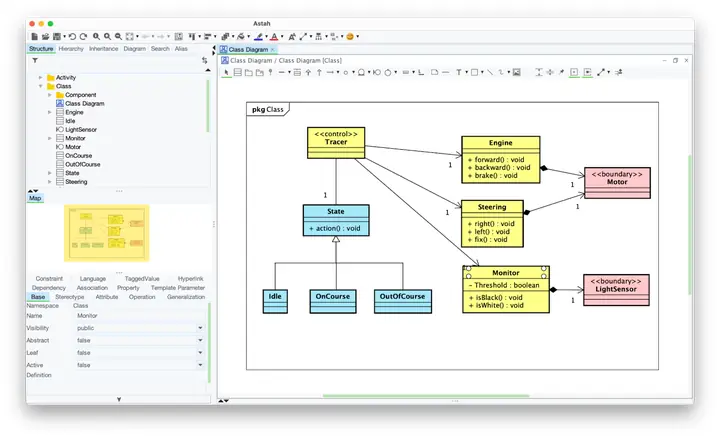Switch to the Hierarchy tab
This screenshot has height=439, width=720.
pos(71,49)
